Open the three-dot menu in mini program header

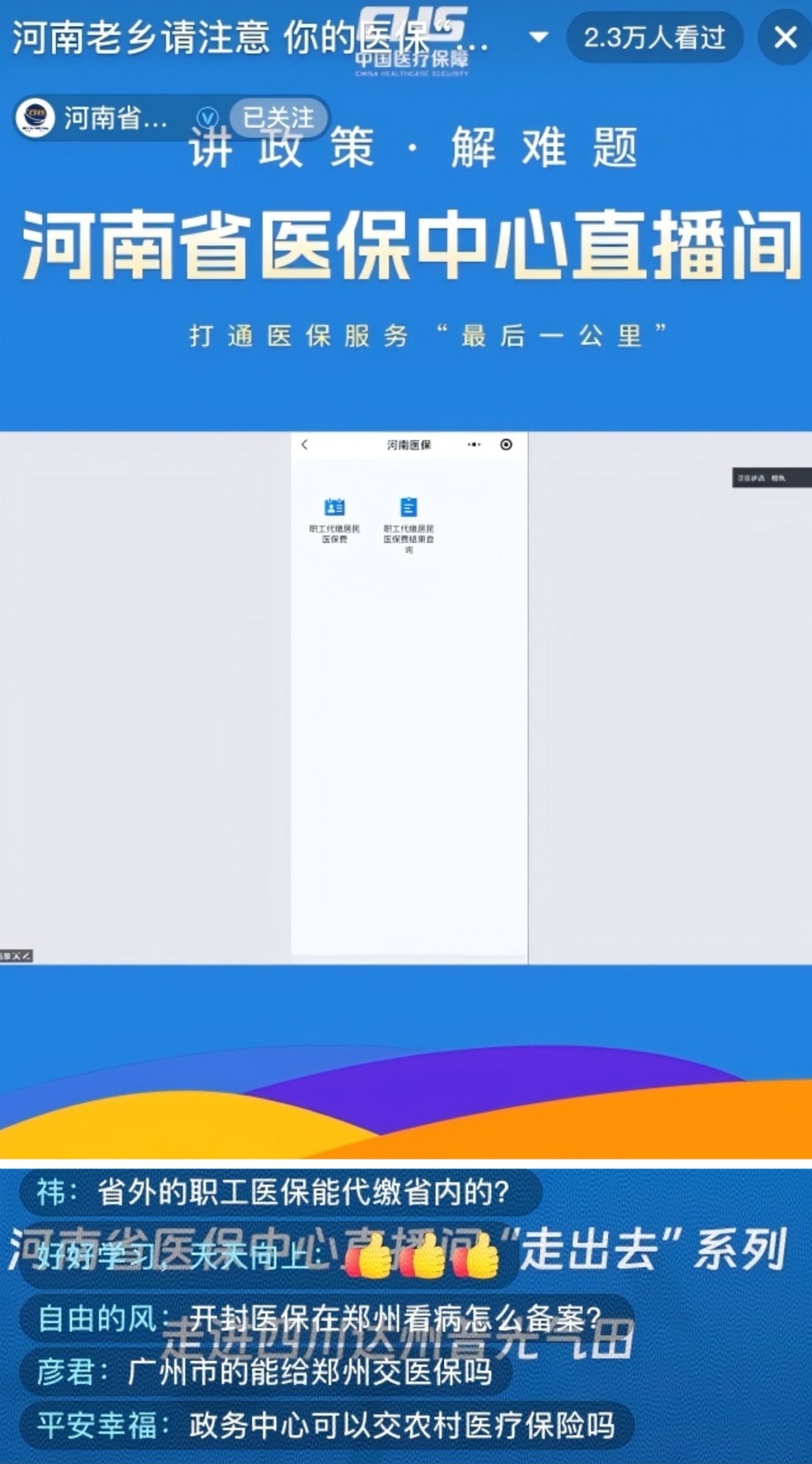coord(474,444)
